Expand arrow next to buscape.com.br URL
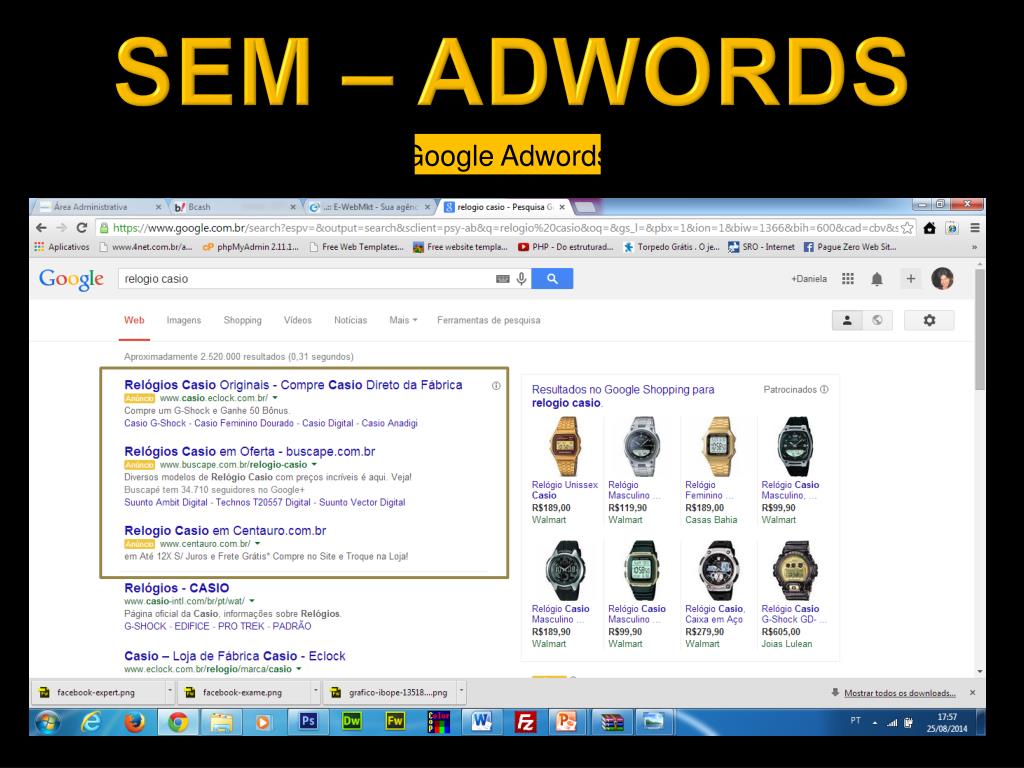 (x=314, y=465)
